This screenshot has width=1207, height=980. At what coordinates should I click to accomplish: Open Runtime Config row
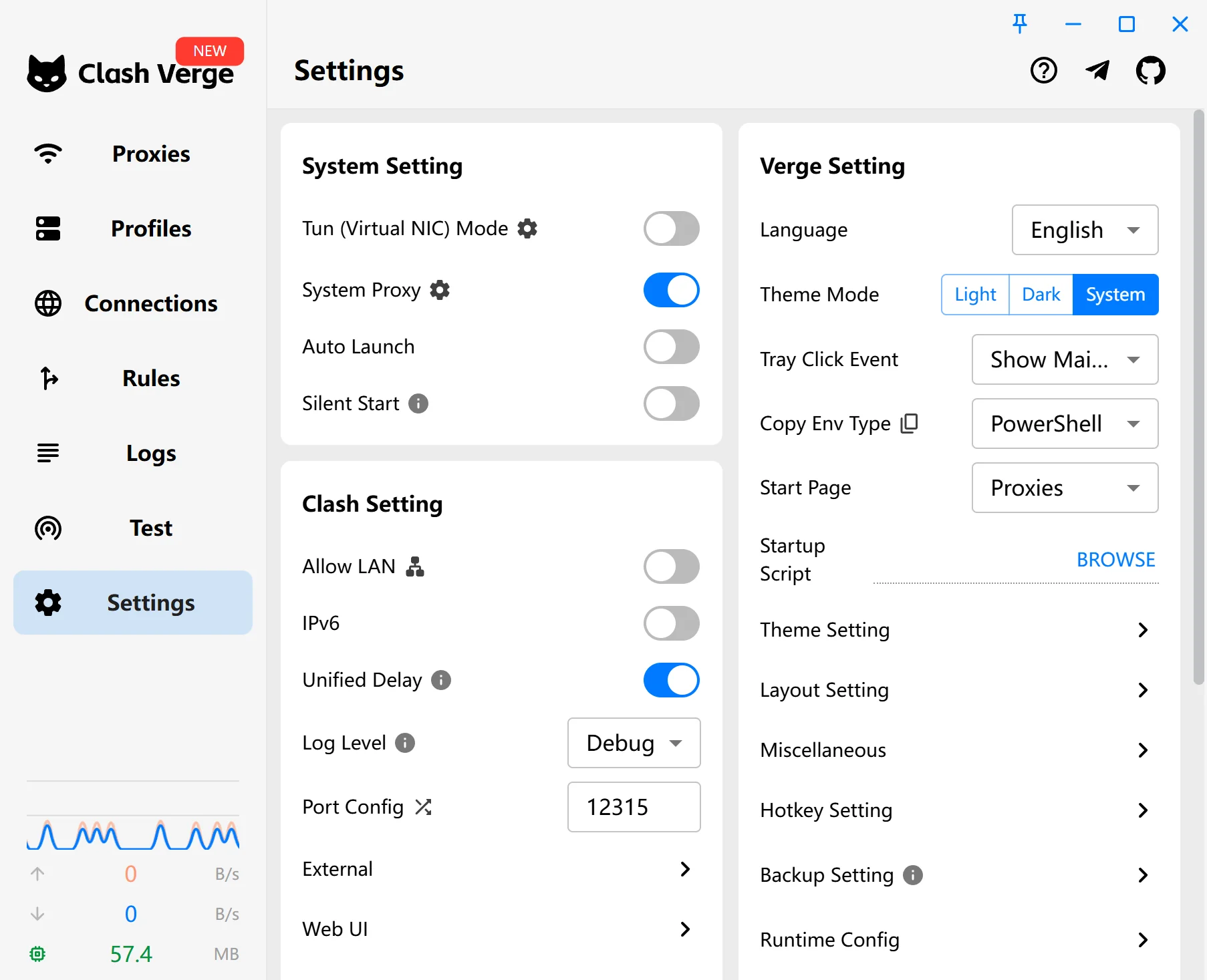959,940
